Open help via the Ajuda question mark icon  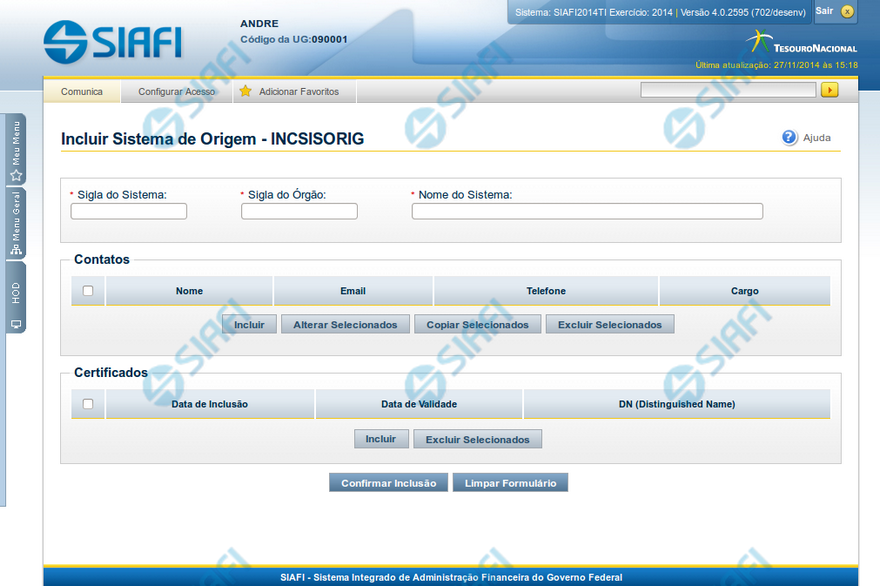tap(789, 138)
